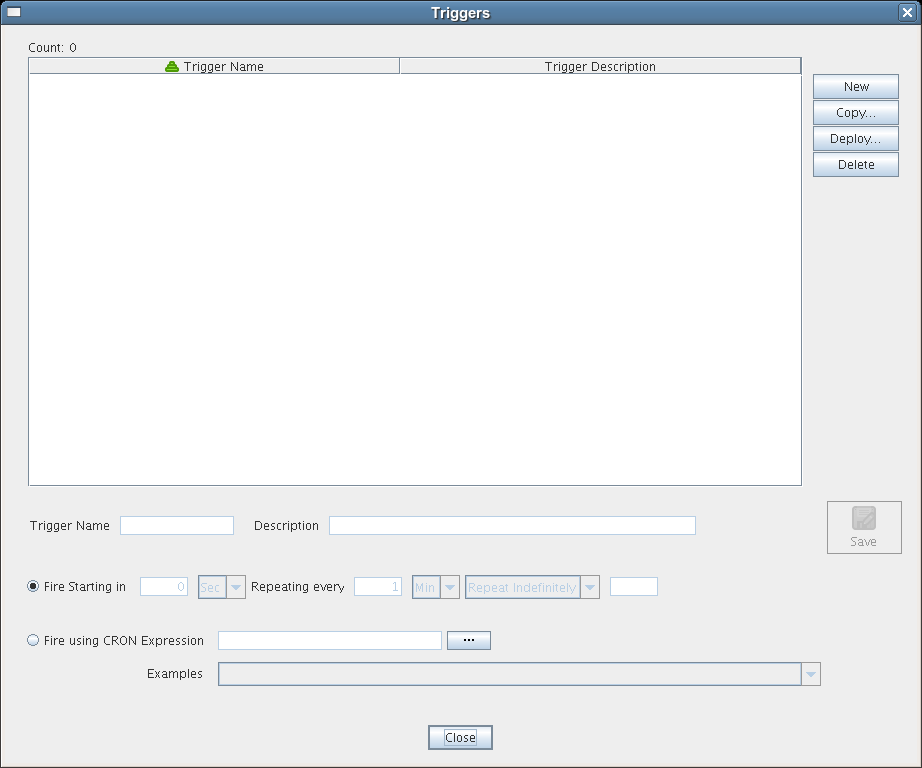Click the repeat count field

[634, 586]
